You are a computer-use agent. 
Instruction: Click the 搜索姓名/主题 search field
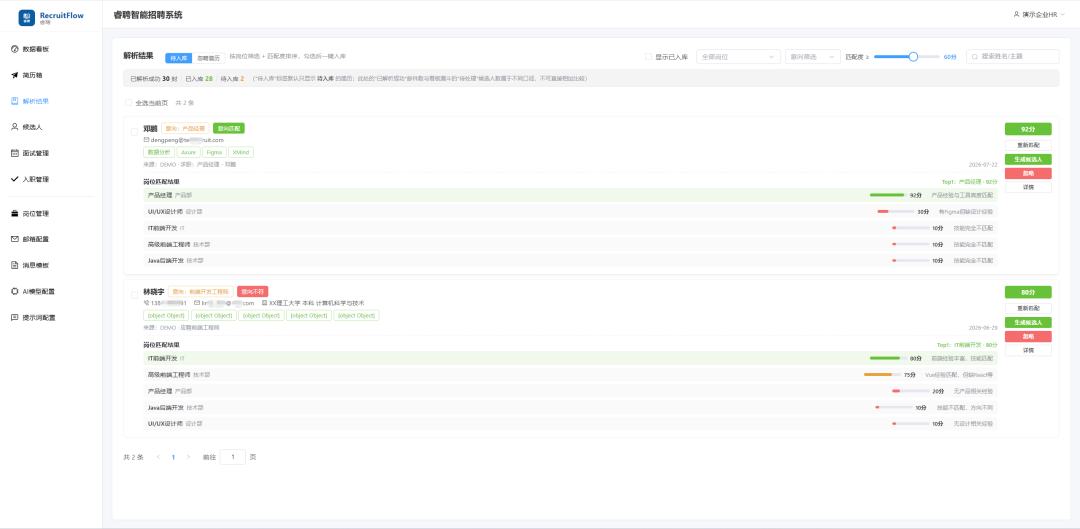pos(1012,56)
